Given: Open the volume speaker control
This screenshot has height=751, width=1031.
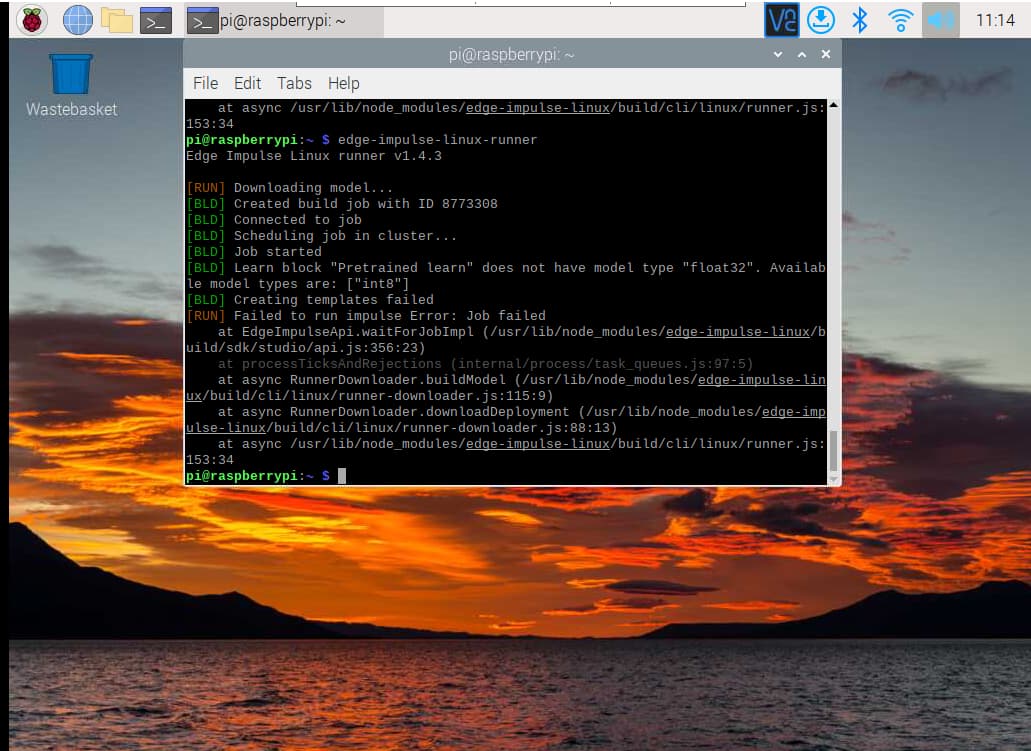Looking at the screenshot, I should click(x=940, y=19).
